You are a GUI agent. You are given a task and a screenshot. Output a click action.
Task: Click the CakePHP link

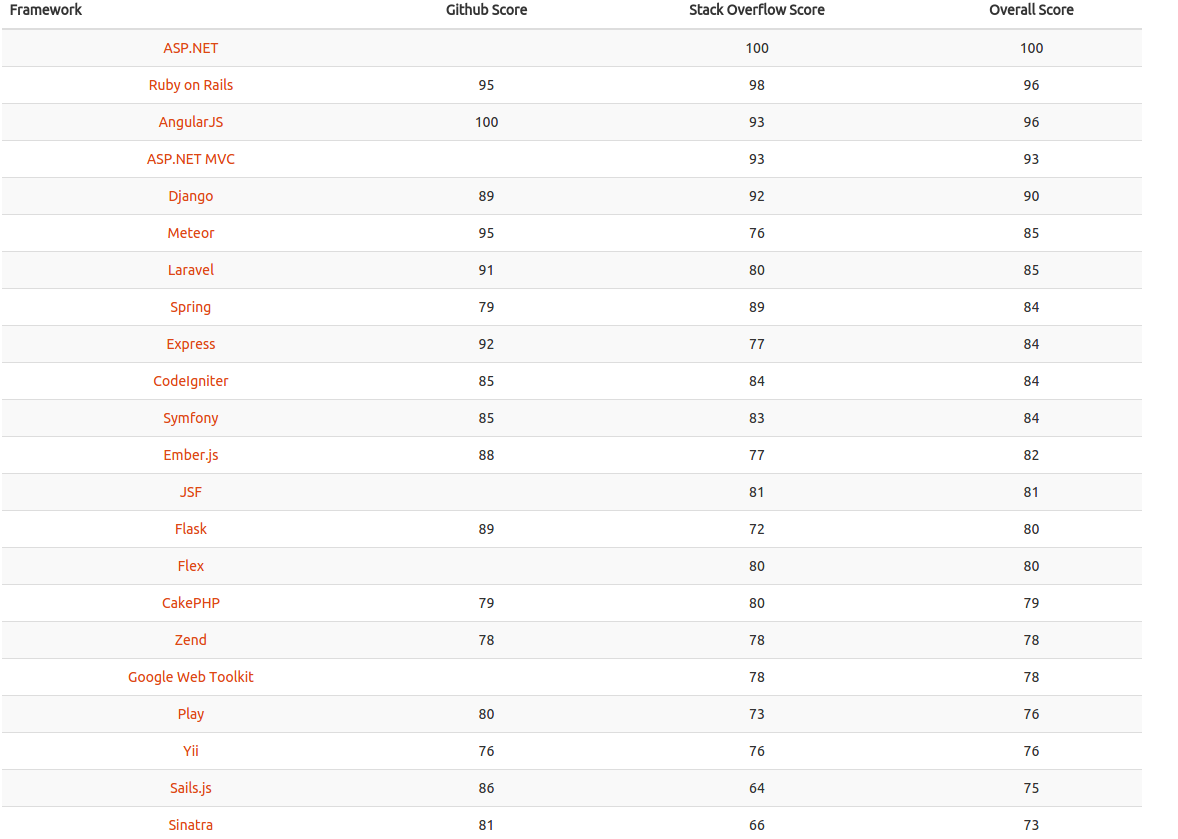click(x=191, y=603)
